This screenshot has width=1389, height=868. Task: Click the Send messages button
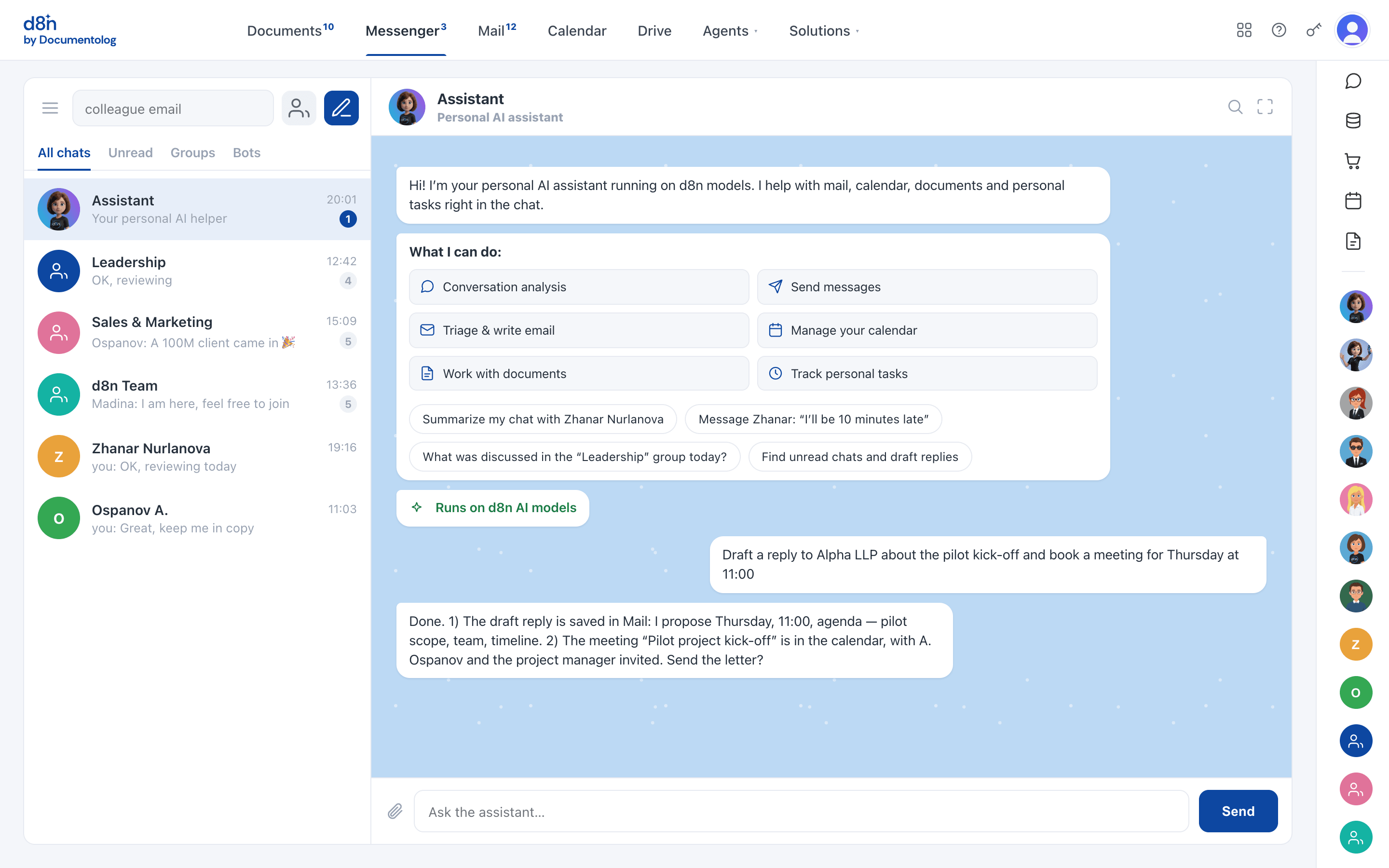pos(927,286)
